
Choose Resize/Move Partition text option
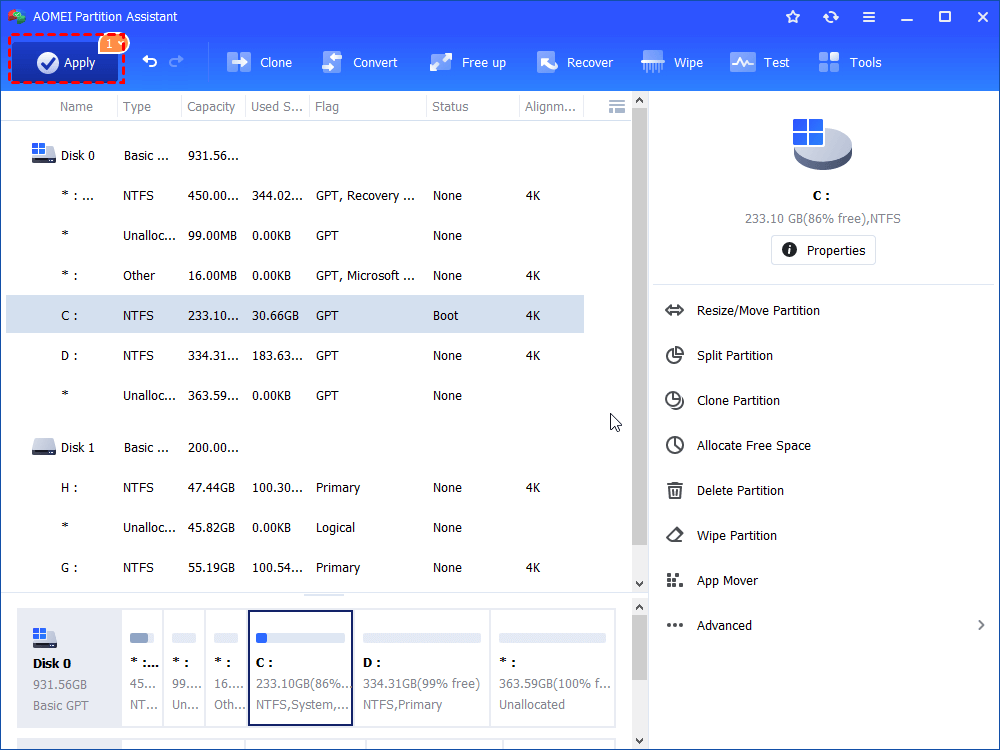pos(758,311)
